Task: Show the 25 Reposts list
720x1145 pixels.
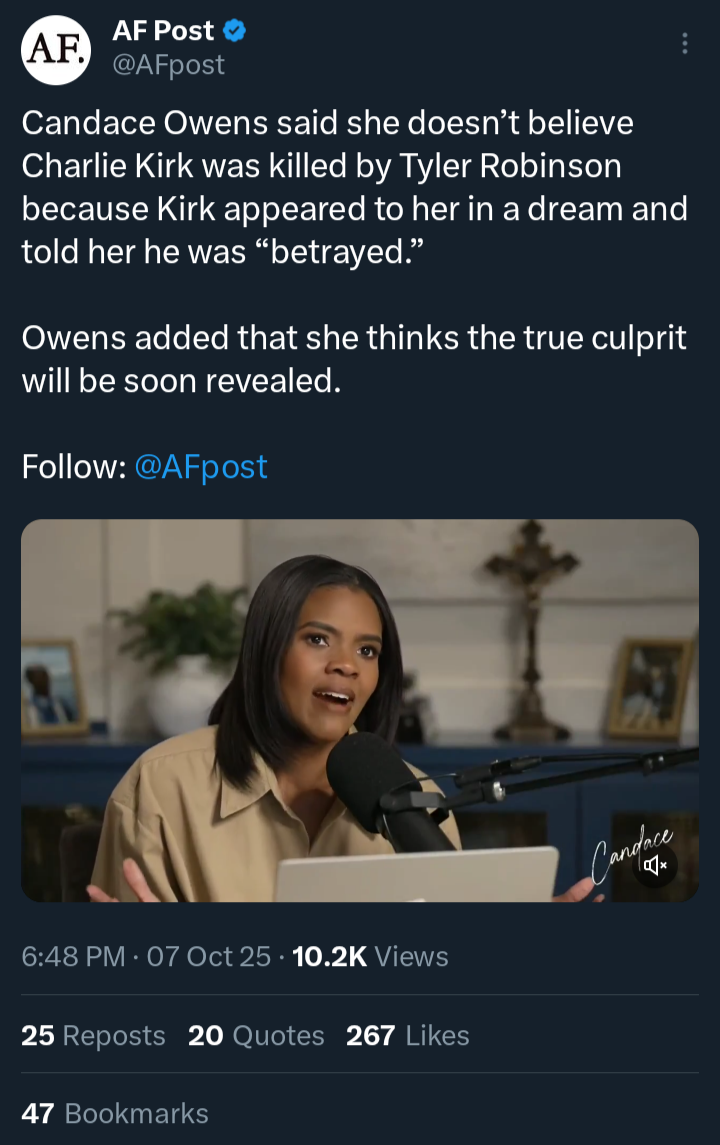Action: pos(93,1035)
